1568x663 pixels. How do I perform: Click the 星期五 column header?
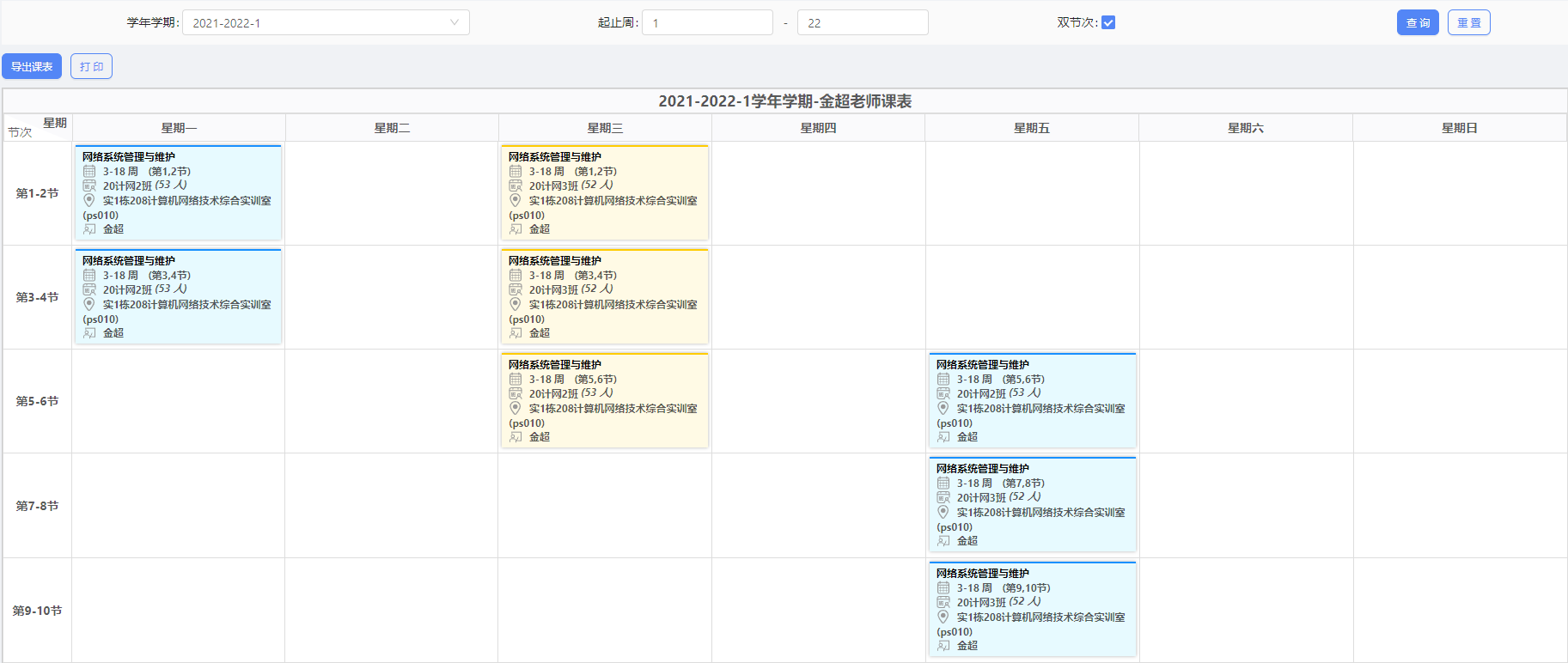click(1032, 128)
